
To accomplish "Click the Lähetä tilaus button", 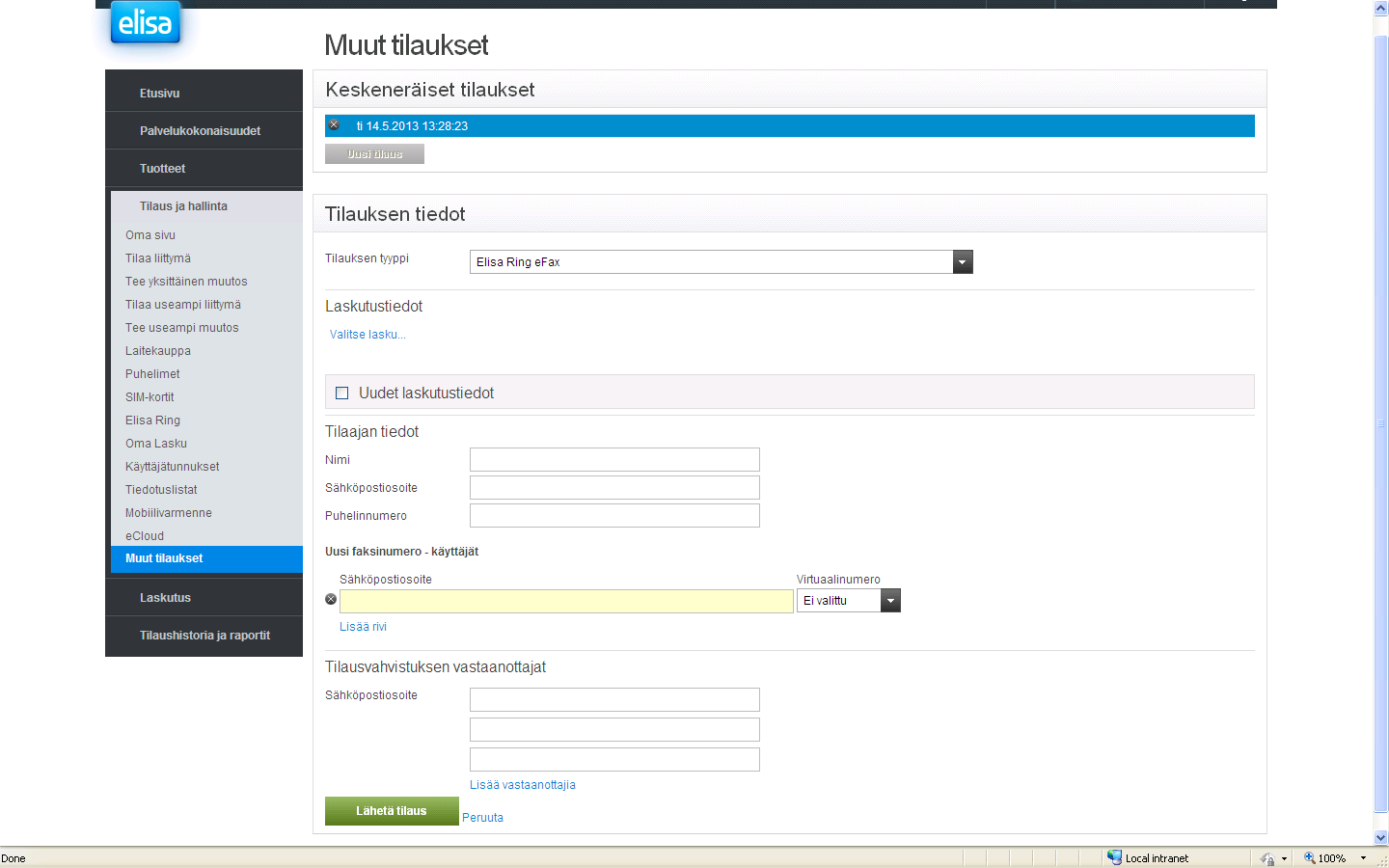I will (x=392, y=811).
